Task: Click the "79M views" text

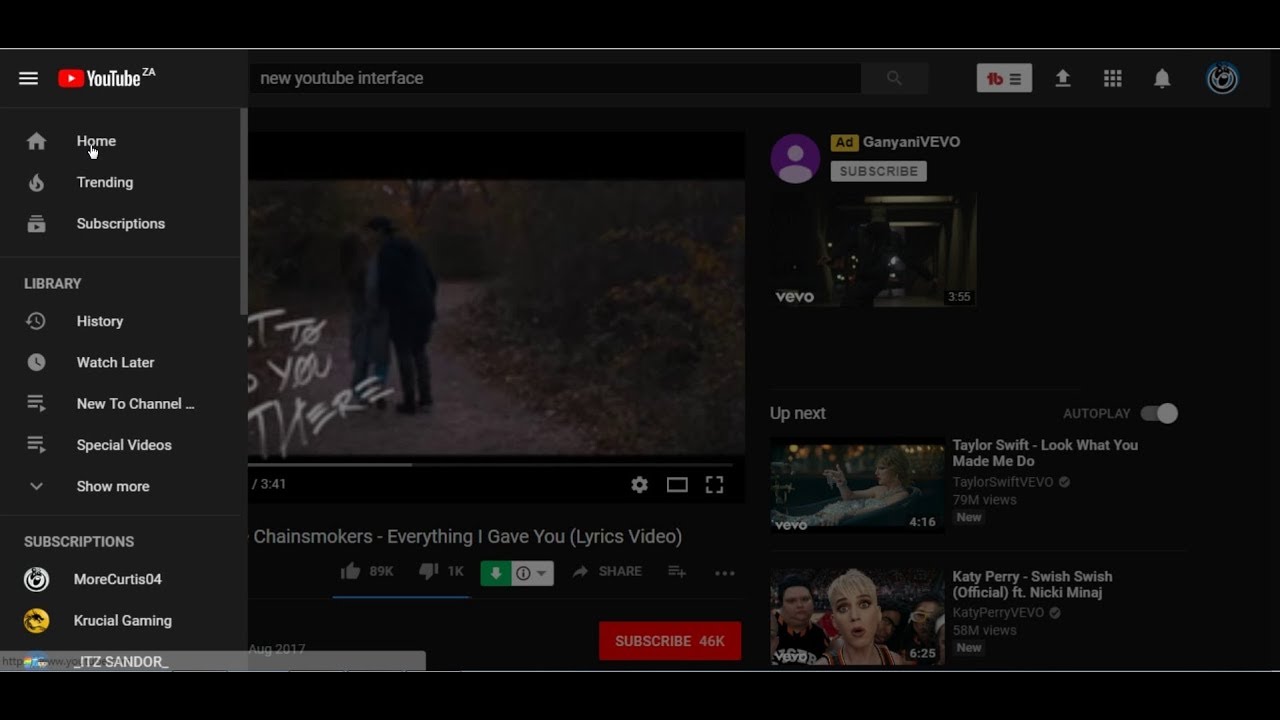Action: 984,500
